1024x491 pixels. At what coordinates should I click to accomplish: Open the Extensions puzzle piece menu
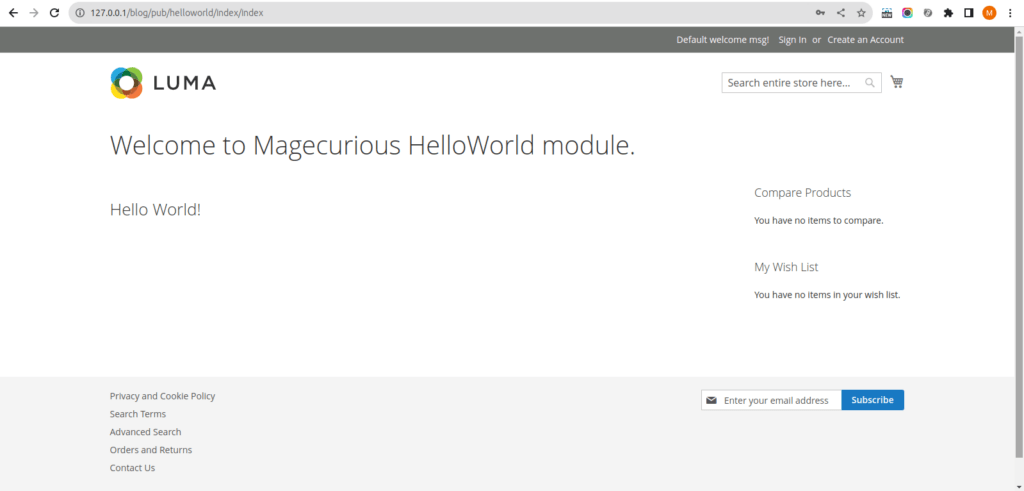pos(948,13)
